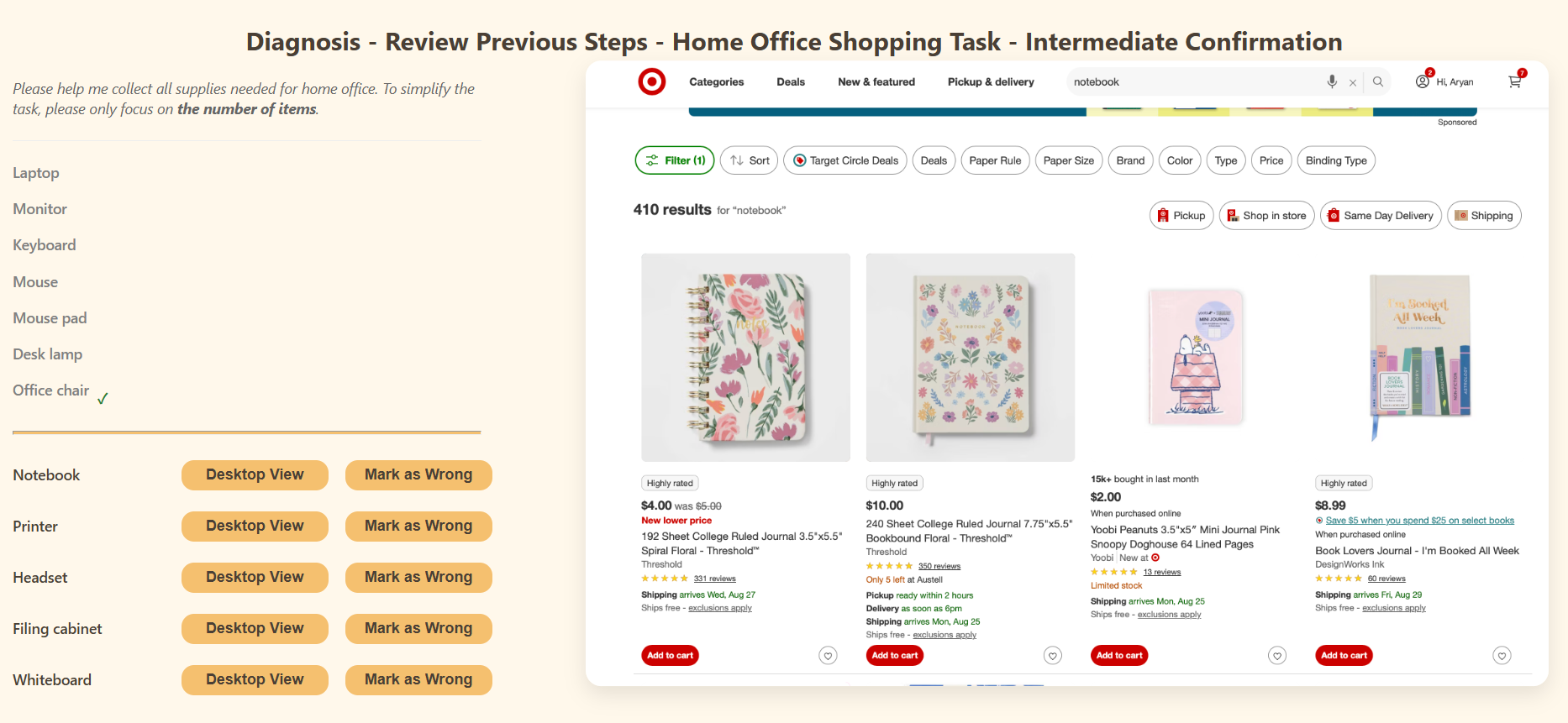Open the Hi, Aryan account icon
1568x723 pixels.
pos(1423,81)
